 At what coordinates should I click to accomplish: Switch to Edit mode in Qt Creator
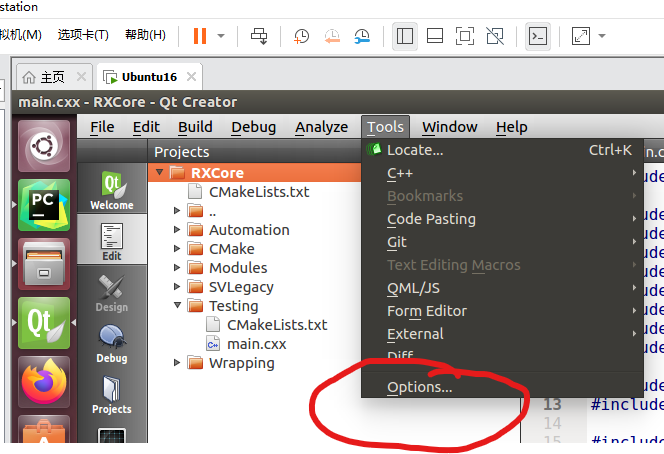pyautogui.click(x=112, y=240)
